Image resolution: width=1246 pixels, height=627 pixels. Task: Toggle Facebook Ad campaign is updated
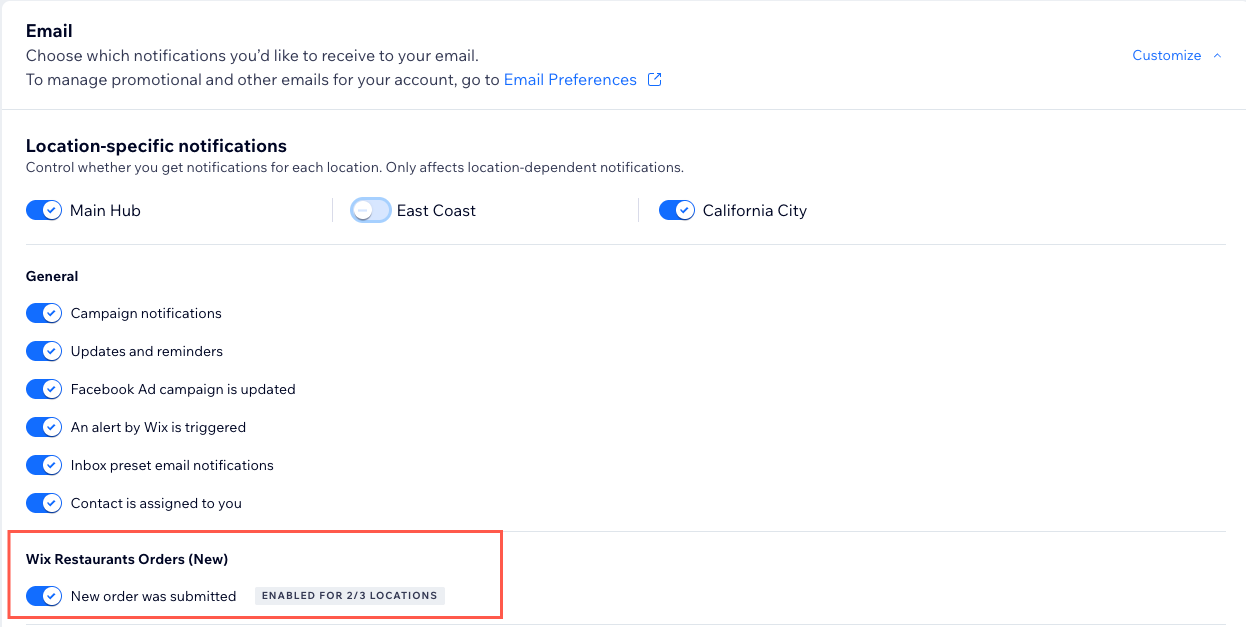[44, 390]
